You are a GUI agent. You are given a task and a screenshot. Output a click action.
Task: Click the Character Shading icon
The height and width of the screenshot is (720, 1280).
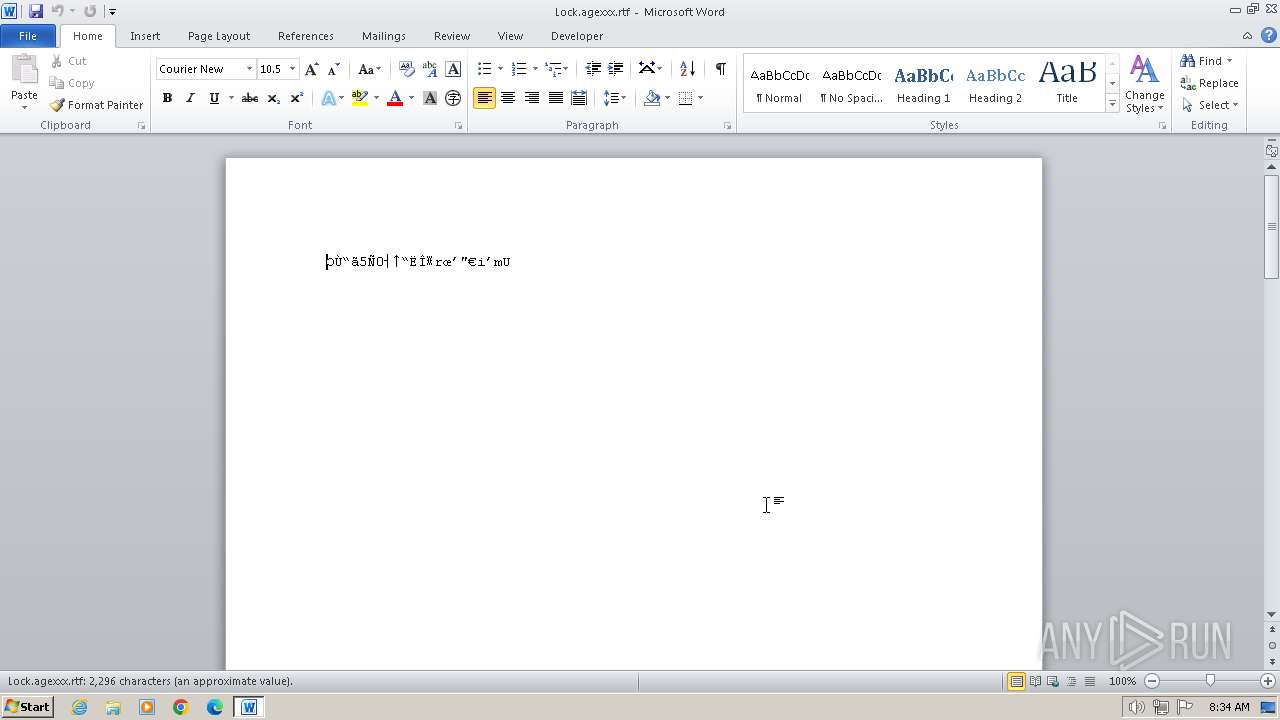[x=430, y=98]
